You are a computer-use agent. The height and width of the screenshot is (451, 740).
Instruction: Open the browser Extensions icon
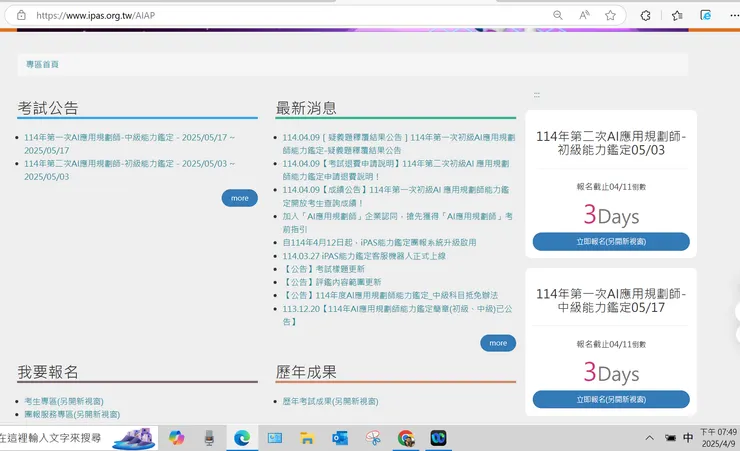(645, 16)
